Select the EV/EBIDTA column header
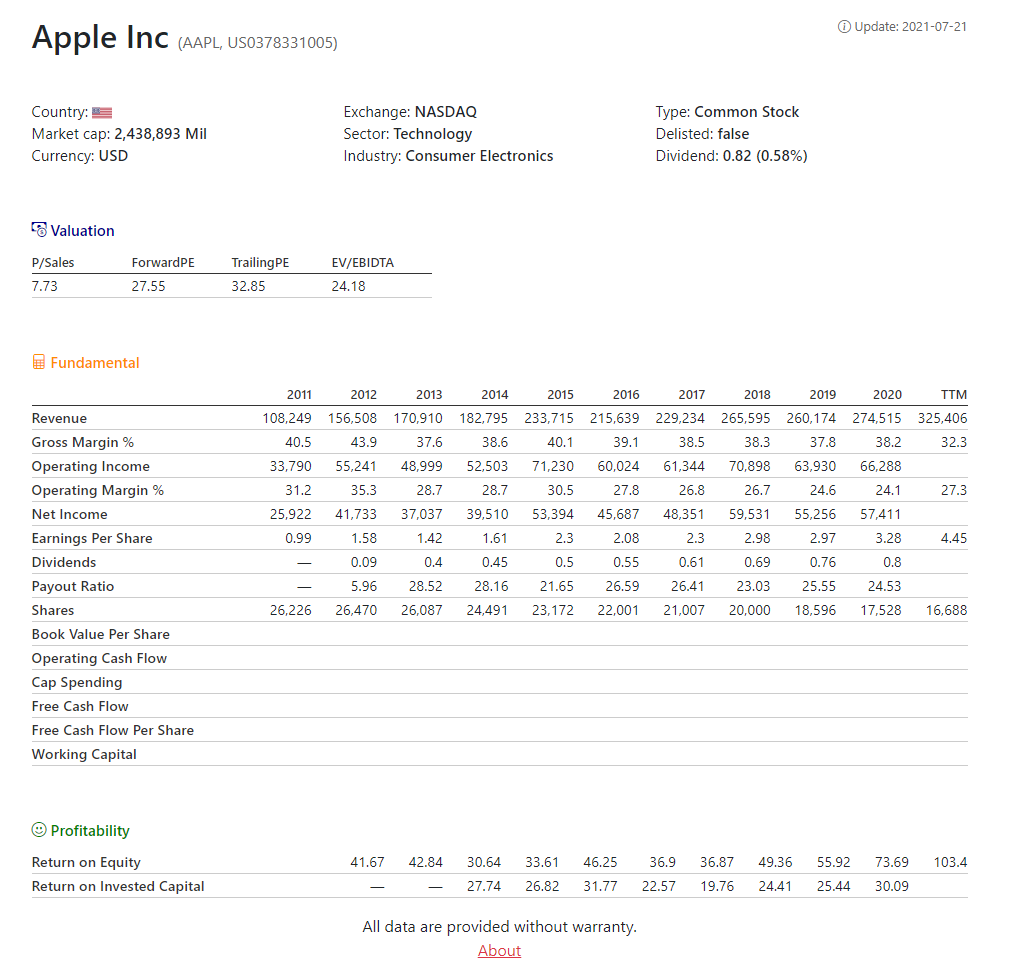 pos(362,262)
